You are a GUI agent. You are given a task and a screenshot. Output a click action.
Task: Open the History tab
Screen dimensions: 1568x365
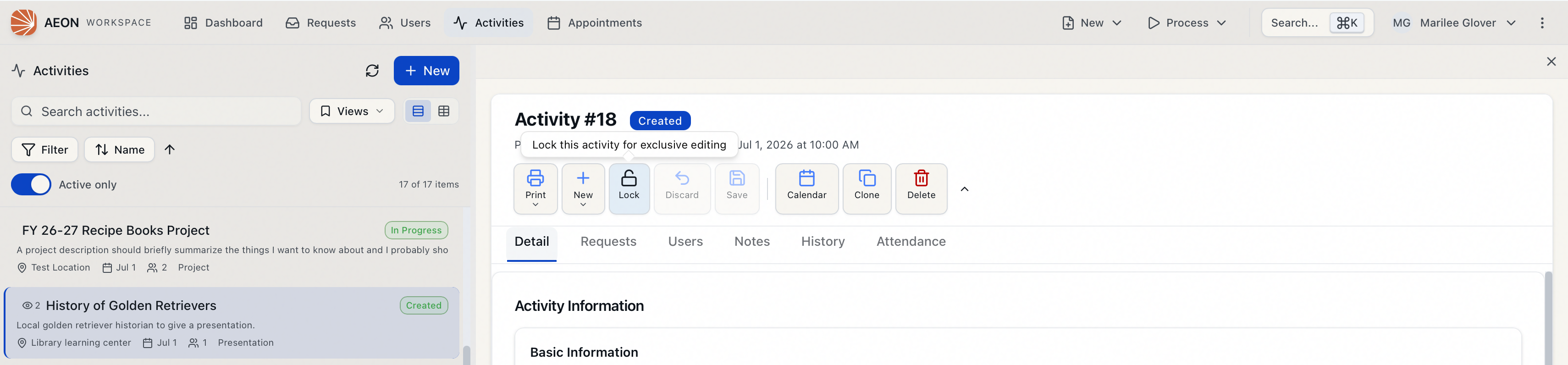point(823,242)
